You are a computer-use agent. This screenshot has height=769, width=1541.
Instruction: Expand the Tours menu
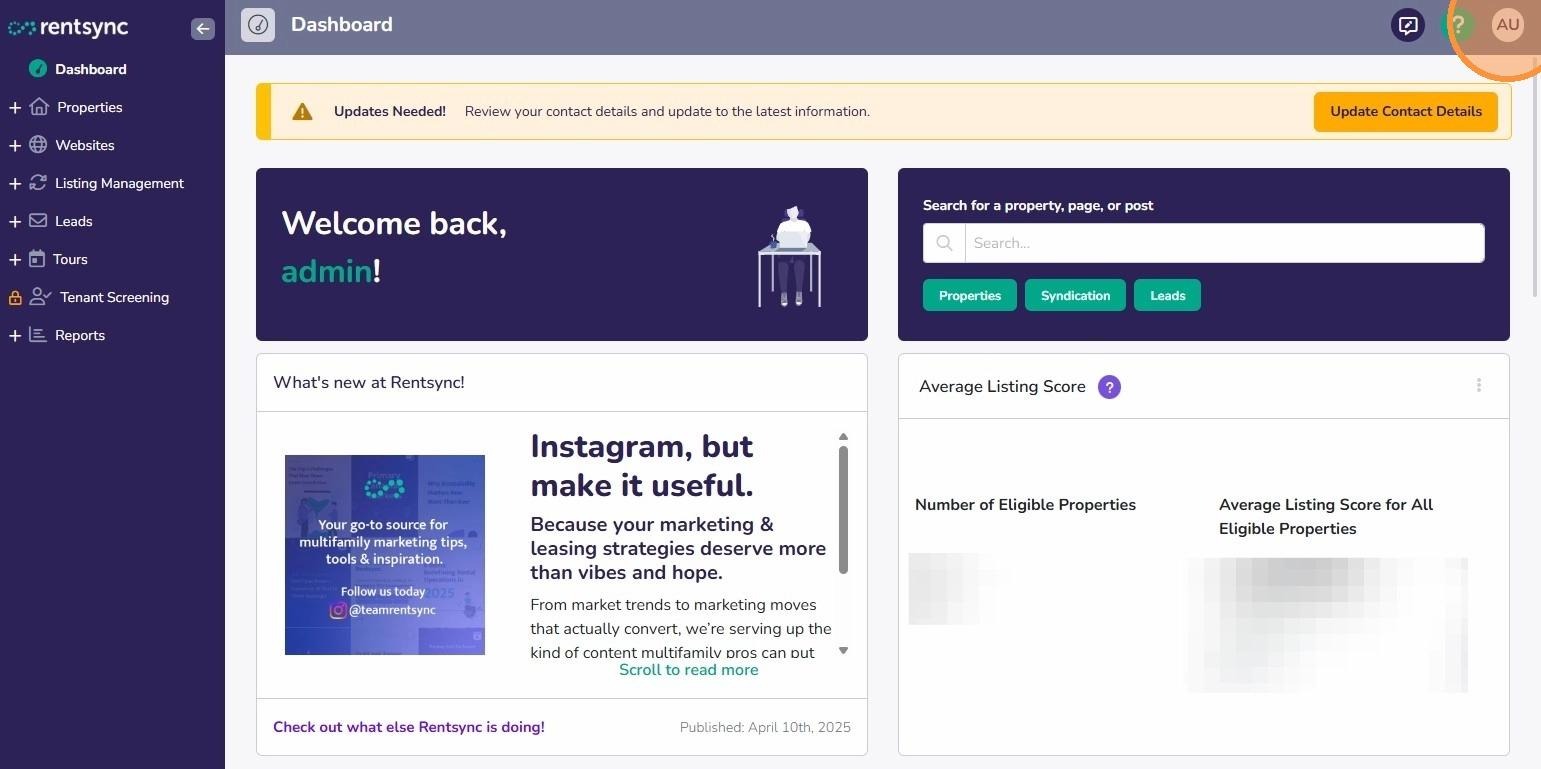[15, 259]
